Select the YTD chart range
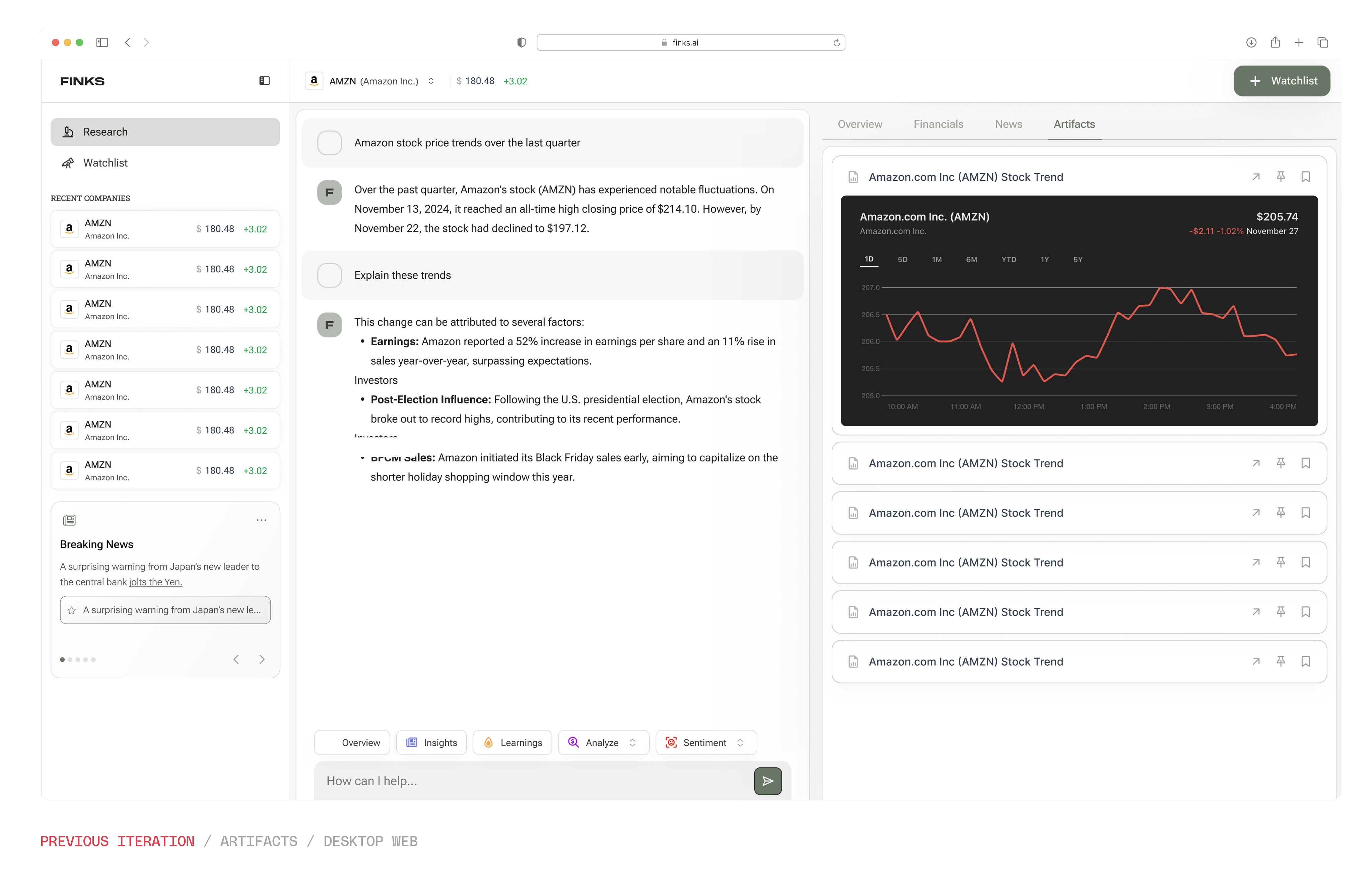The width and height of the screenshot is (1372, 875). (x=1009, y=259)
